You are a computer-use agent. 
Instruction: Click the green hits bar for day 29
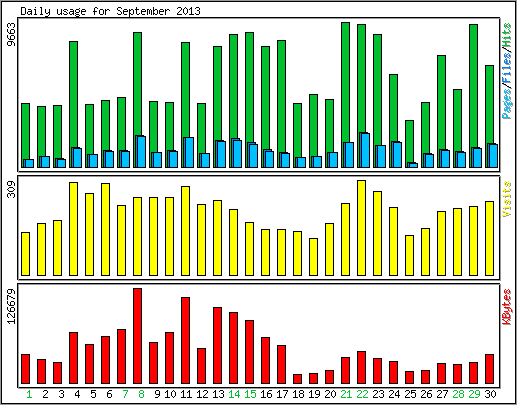pyautogui.click(x=473, y=86)
